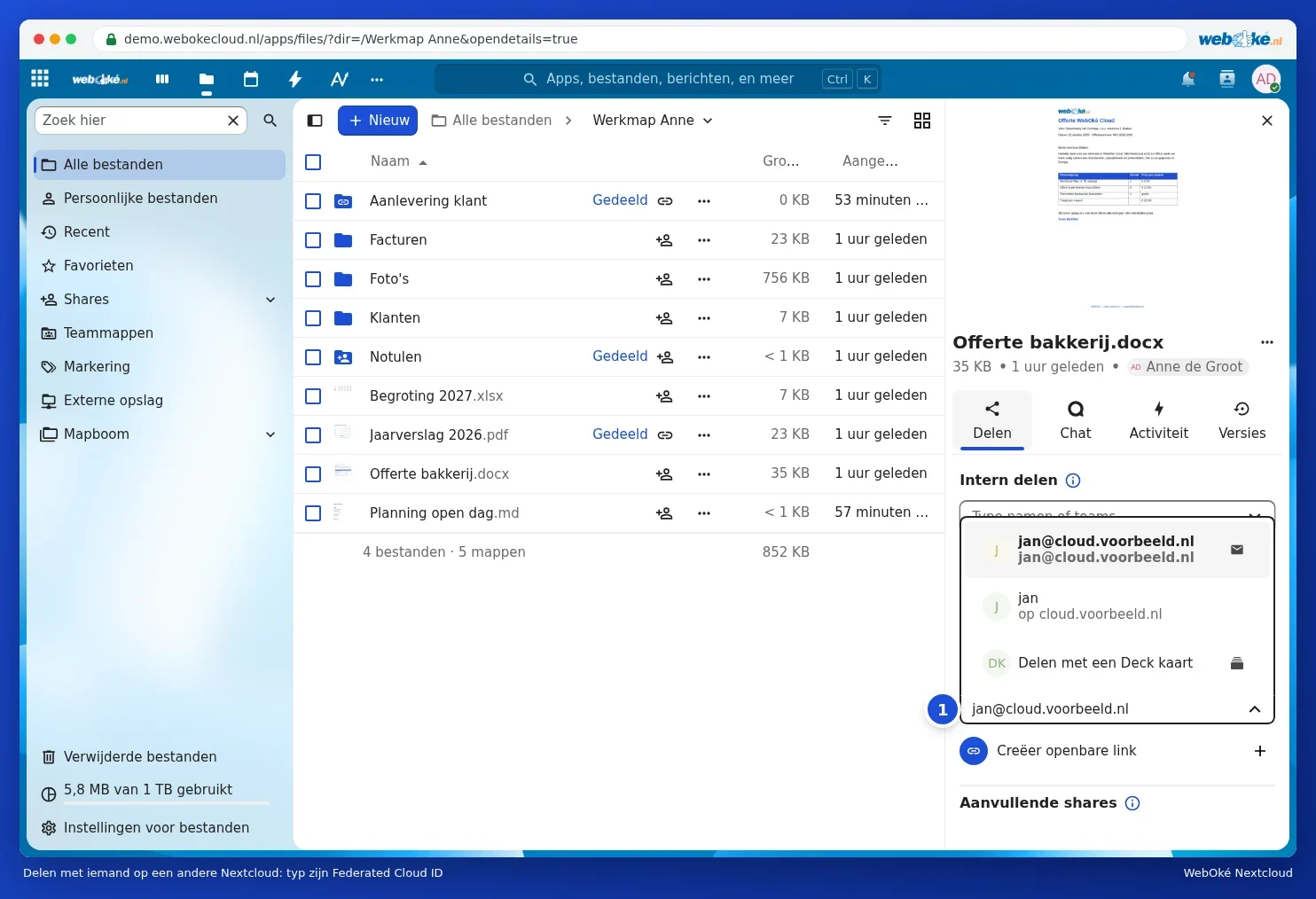Check the Aanlevering klant row
1316x899 pixels.
313,201
